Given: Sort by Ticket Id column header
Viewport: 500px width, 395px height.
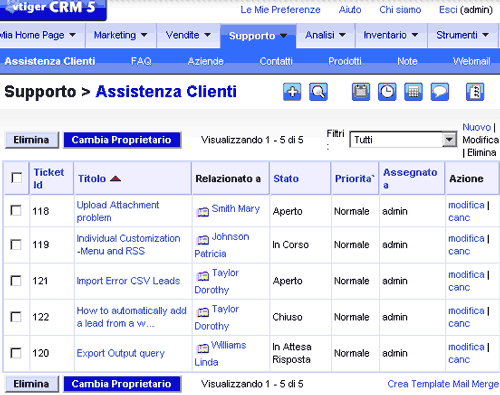Looking at the screenshot, I should [49, 178].
